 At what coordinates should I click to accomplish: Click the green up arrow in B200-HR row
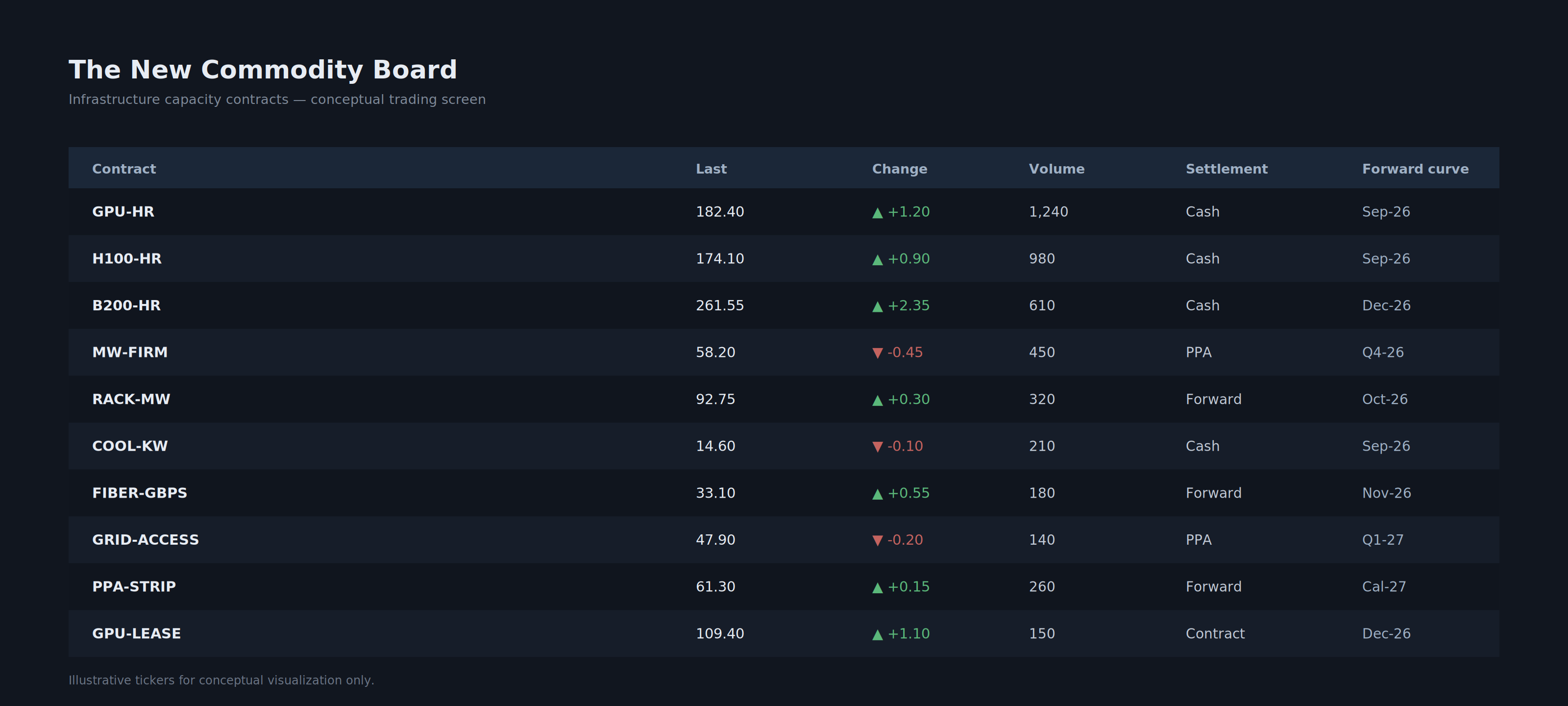point(877,306)
